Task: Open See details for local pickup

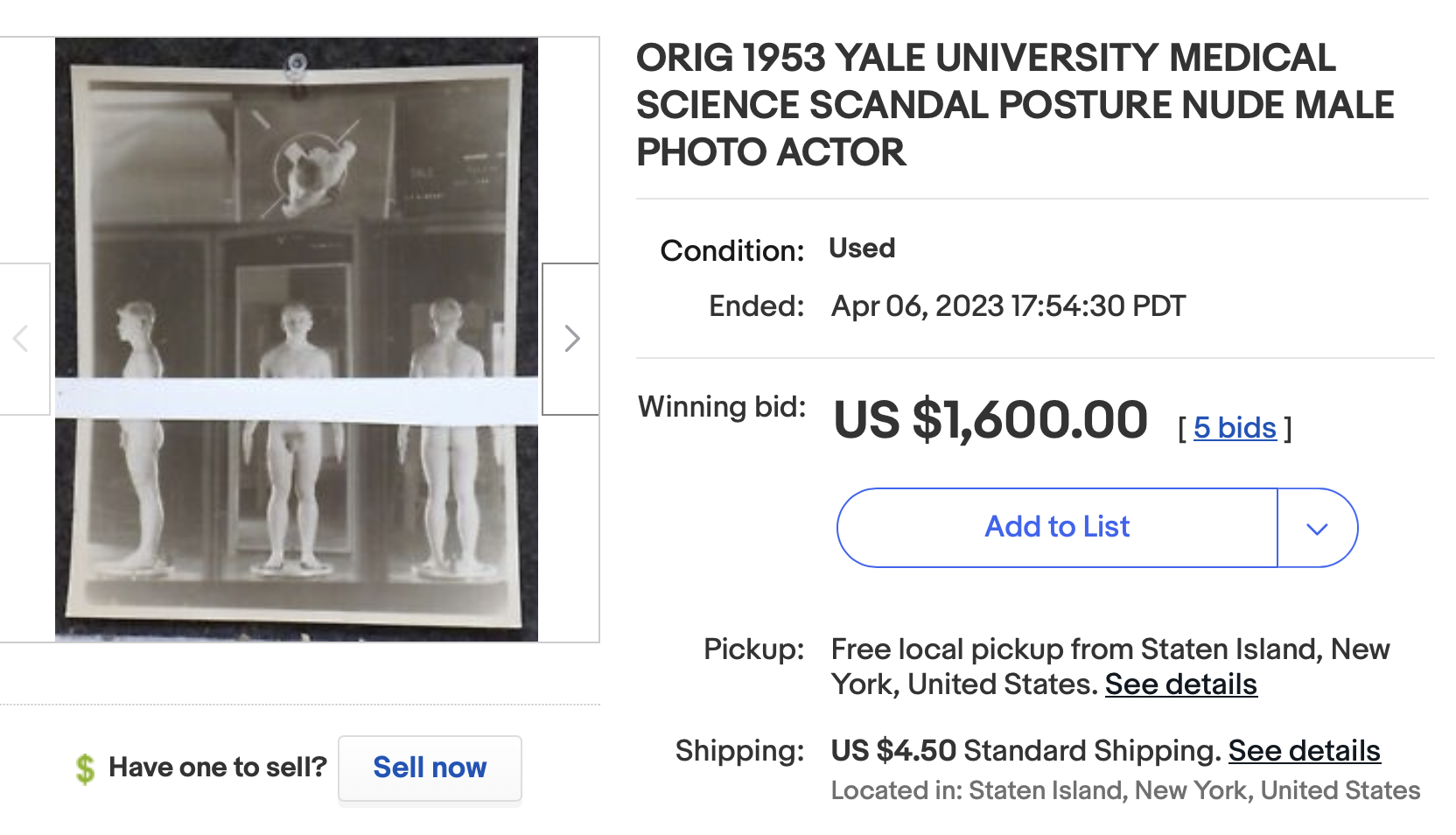Action: click(x=1180, y=684)
